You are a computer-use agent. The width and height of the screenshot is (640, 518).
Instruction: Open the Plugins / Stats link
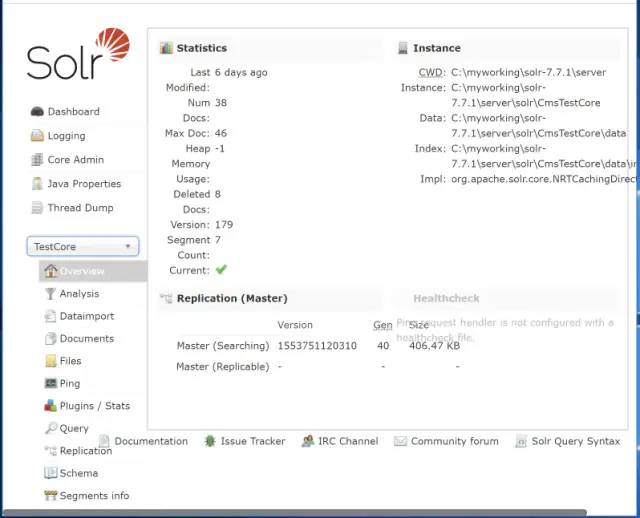95,406
